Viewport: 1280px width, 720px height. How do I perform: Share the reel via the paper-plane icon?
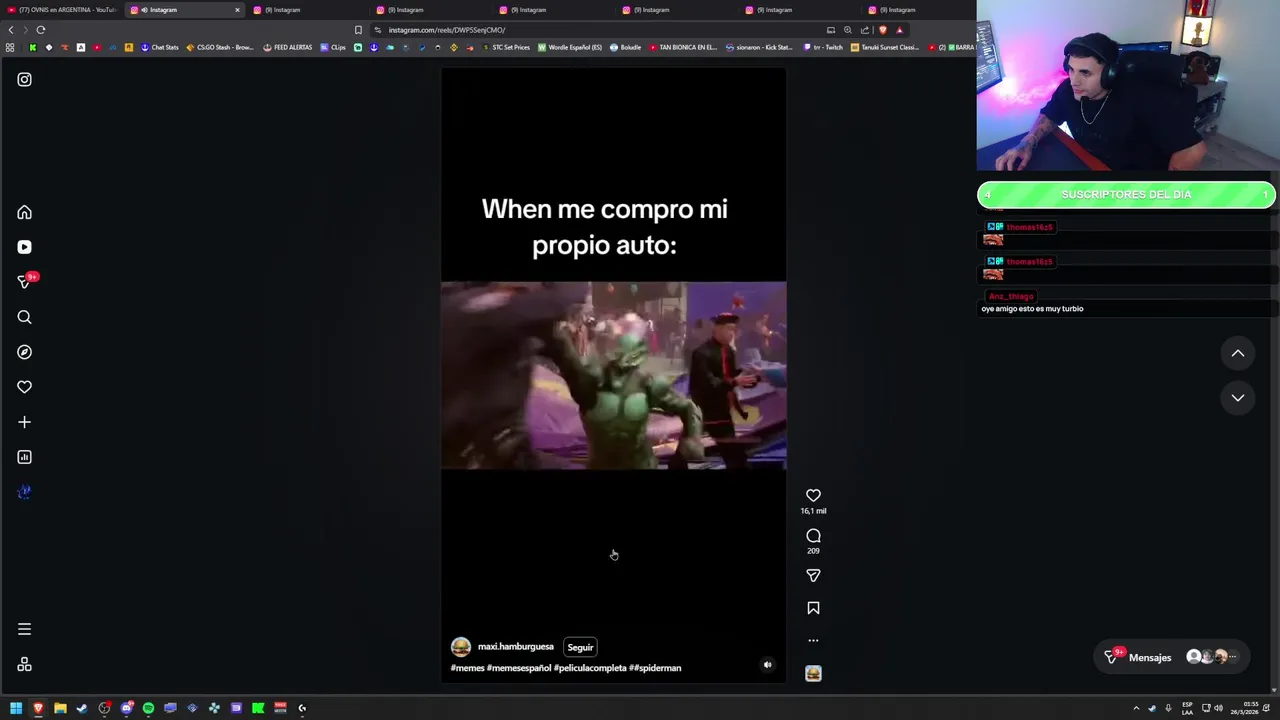[813, 575]
